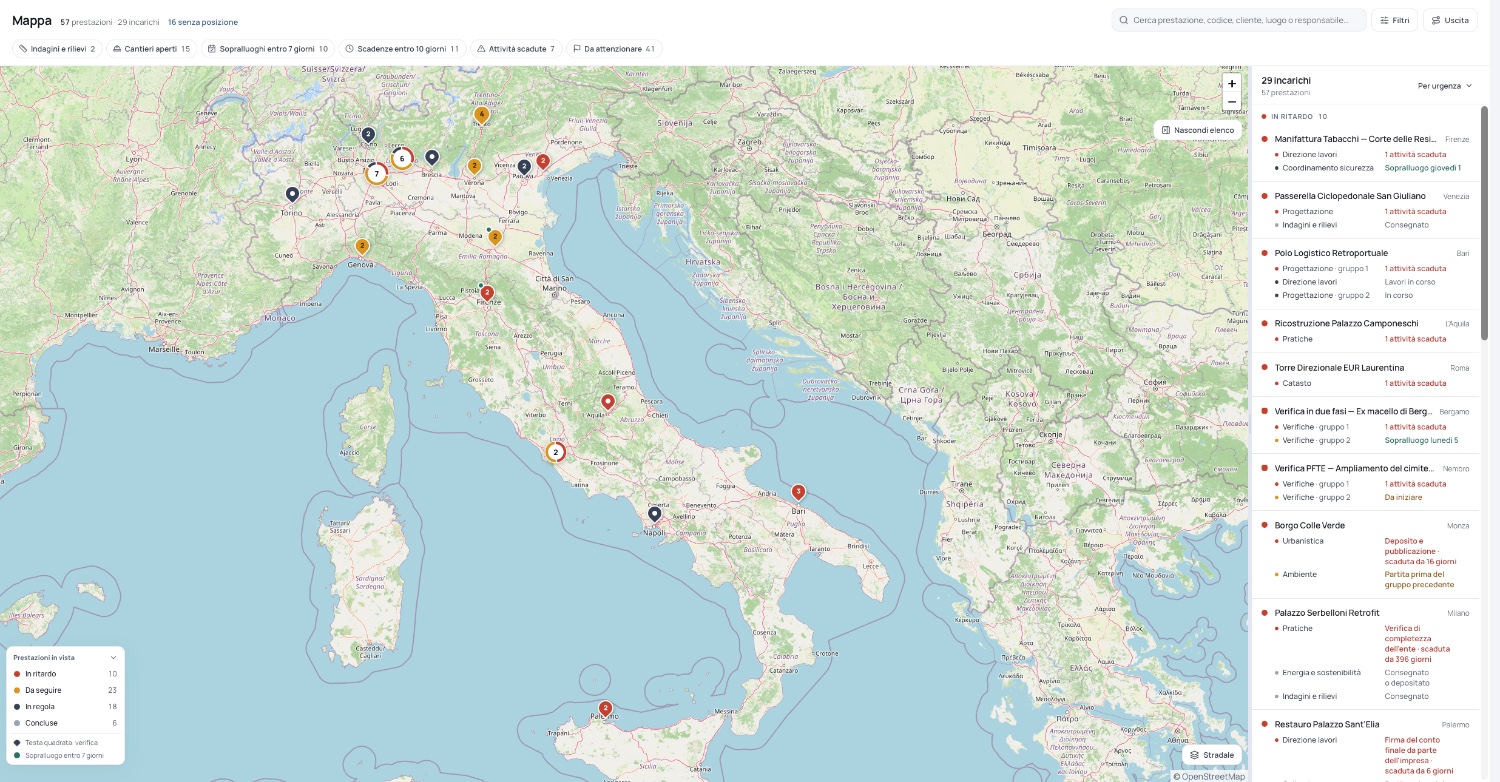This screenshot has height=782, width=1500.
Task: Click Sopralluogo giovedì 1 status text
Action: tap(1422, 168)
